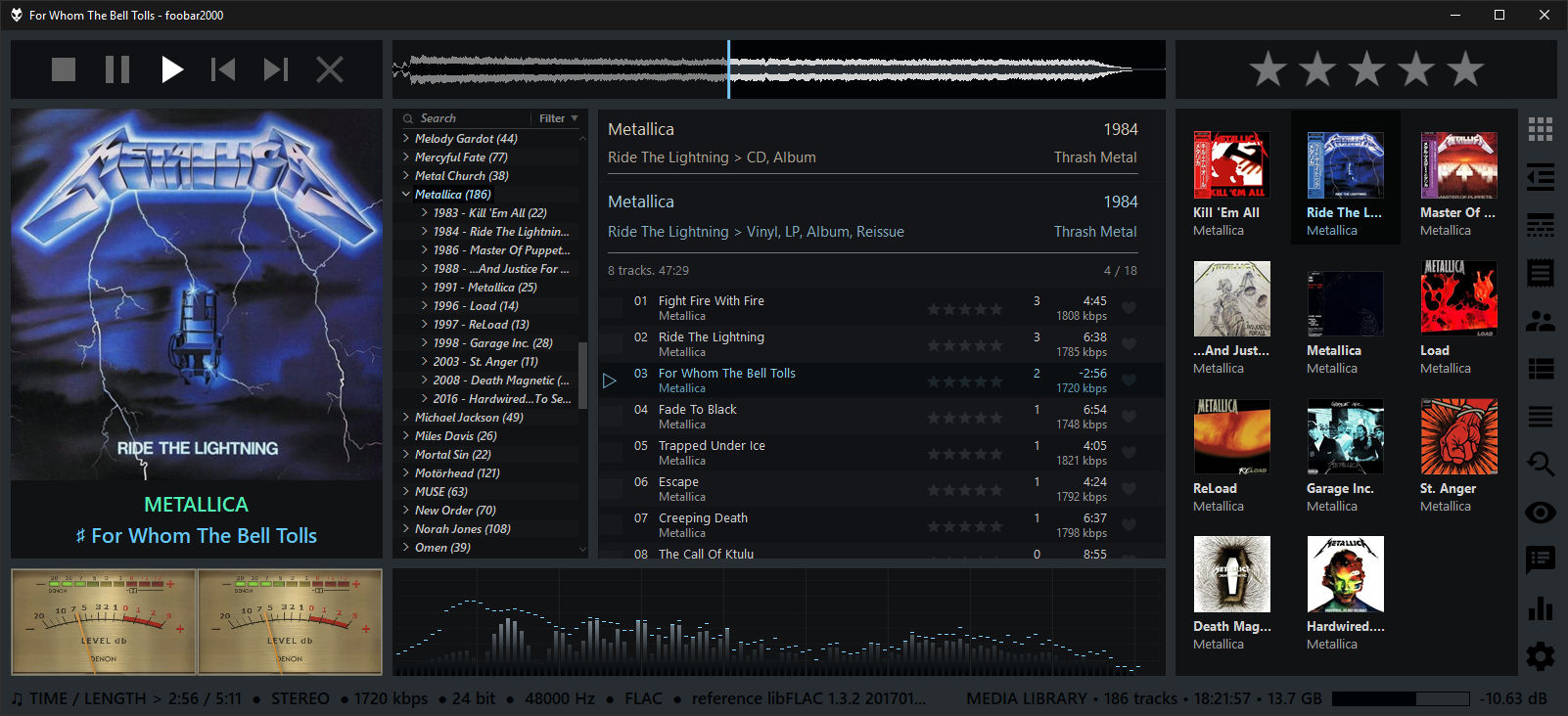The height and width of the screenshot is (716, 1568).
Task: Skip to the next track
Action: click(276, 69)
